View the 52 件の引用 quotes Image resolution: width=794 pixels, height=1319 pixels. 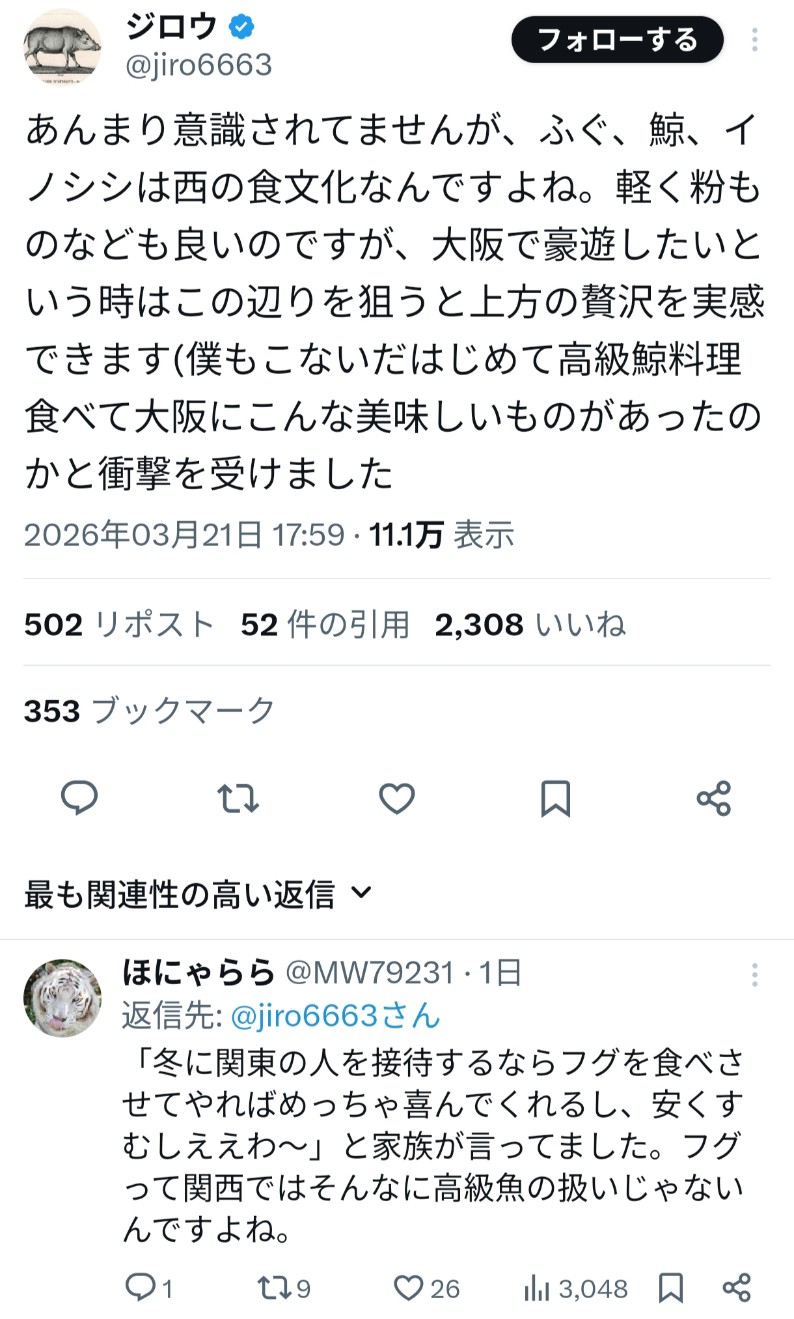pos(325,625)
